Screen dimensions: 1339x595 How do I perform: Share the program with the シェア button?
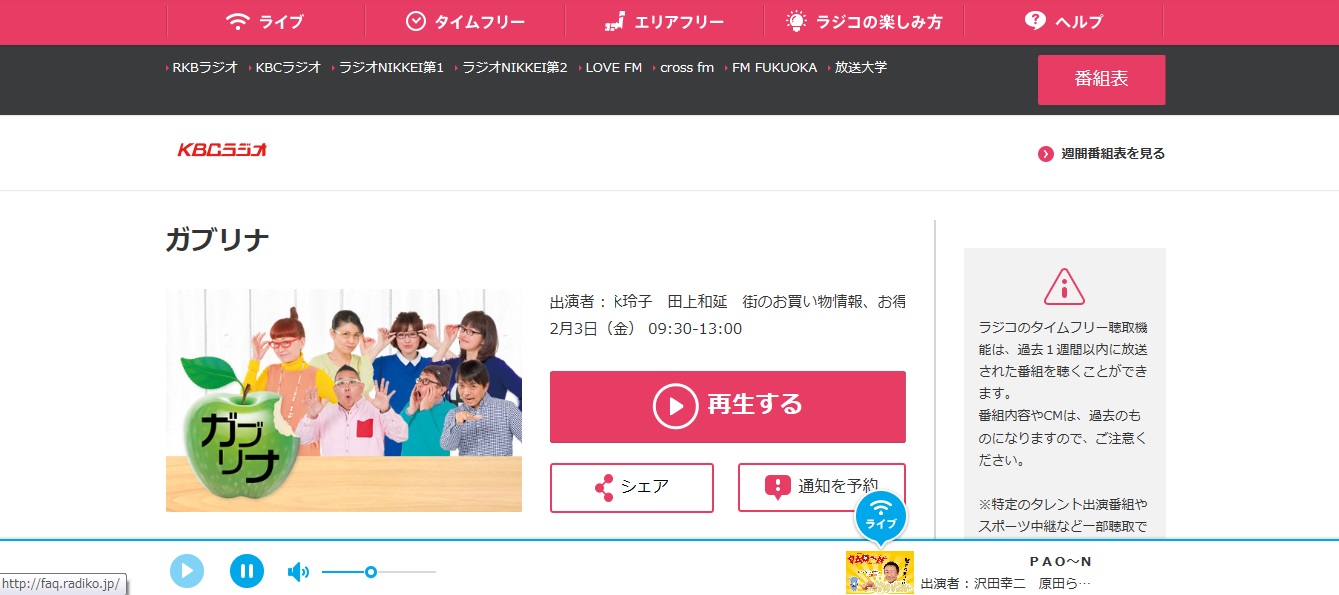(632, 487)
